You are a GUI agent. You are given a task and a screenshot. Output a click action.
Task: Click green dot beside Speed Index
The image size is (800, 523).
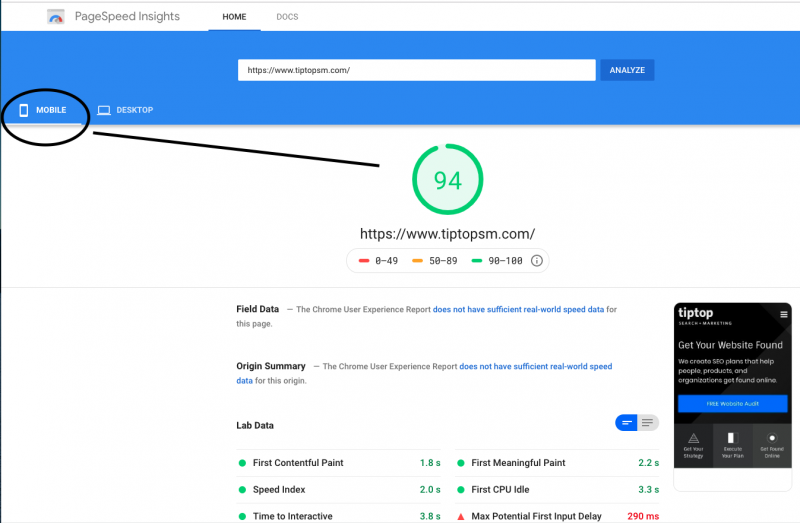pos(242,490)
